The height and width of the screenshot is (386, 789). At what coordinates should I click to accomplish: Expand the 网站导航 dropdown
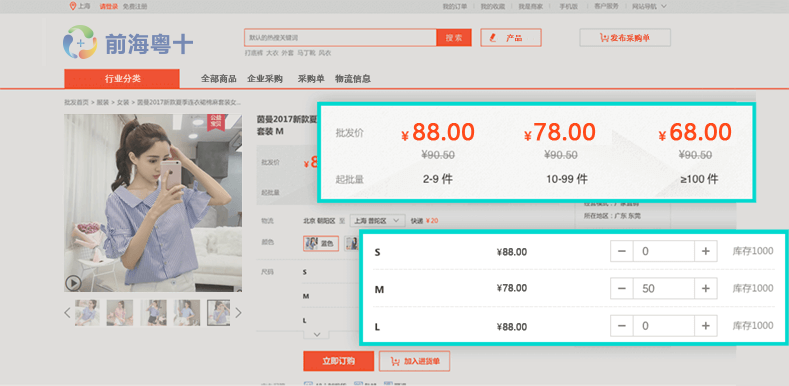tap(649, 7)
